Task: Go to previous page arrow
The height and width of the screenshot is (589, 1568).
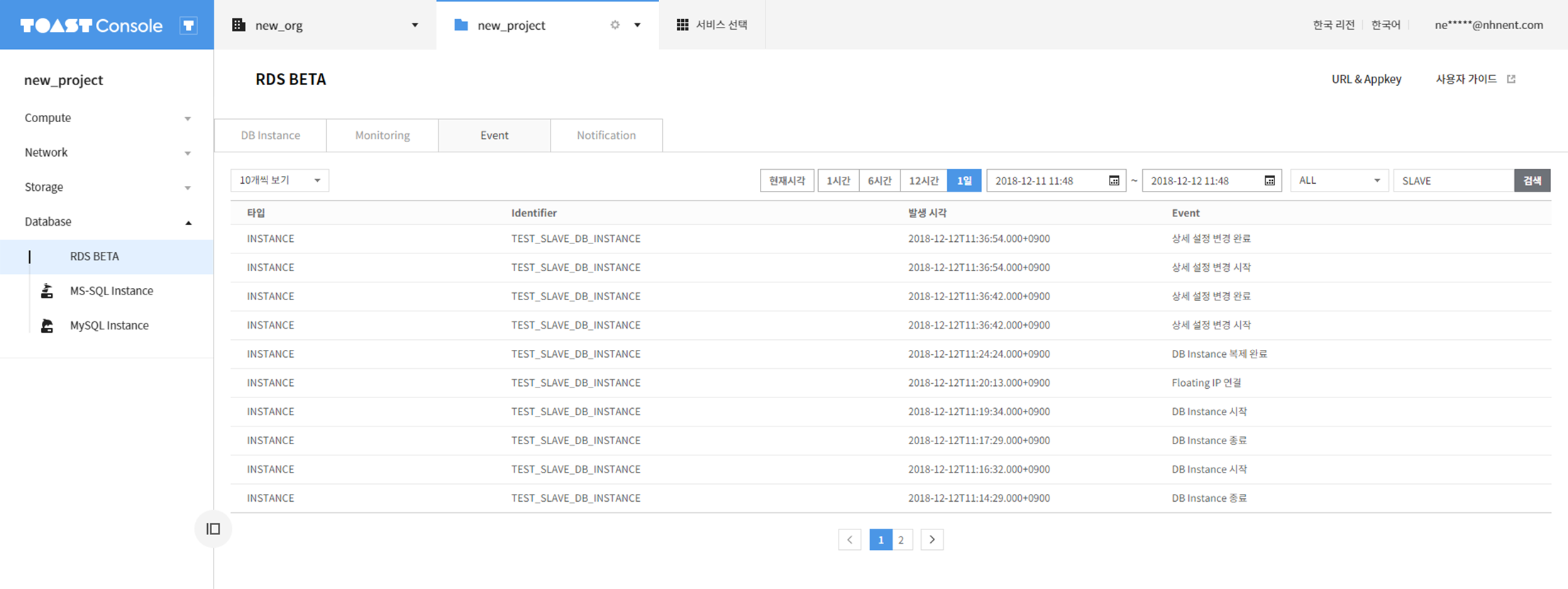Action: click(849, 540)
